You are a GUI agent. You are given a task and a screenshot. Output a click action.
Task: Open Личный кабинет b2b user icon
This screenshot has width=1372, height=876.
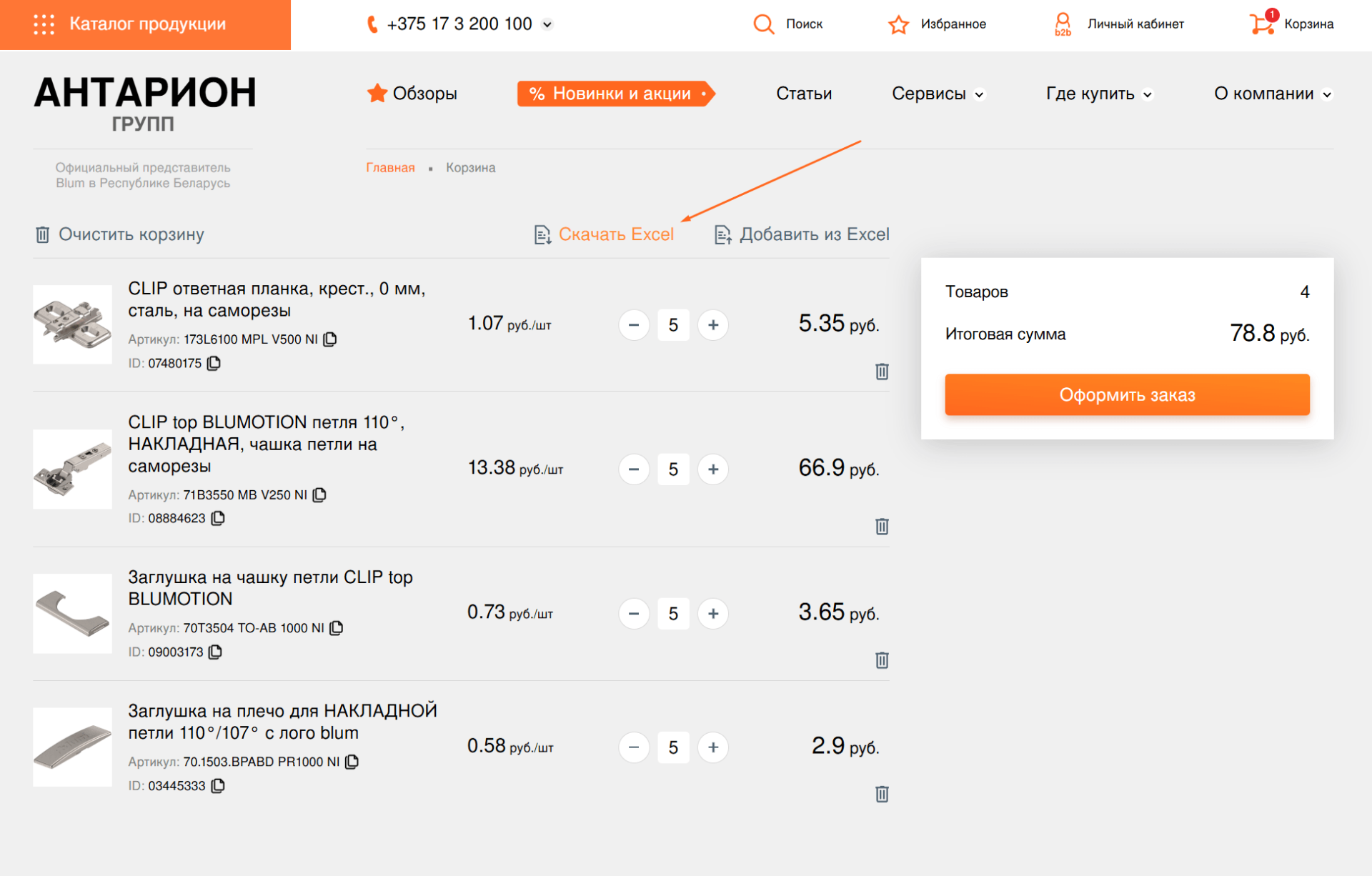[x=1063, y=24]
